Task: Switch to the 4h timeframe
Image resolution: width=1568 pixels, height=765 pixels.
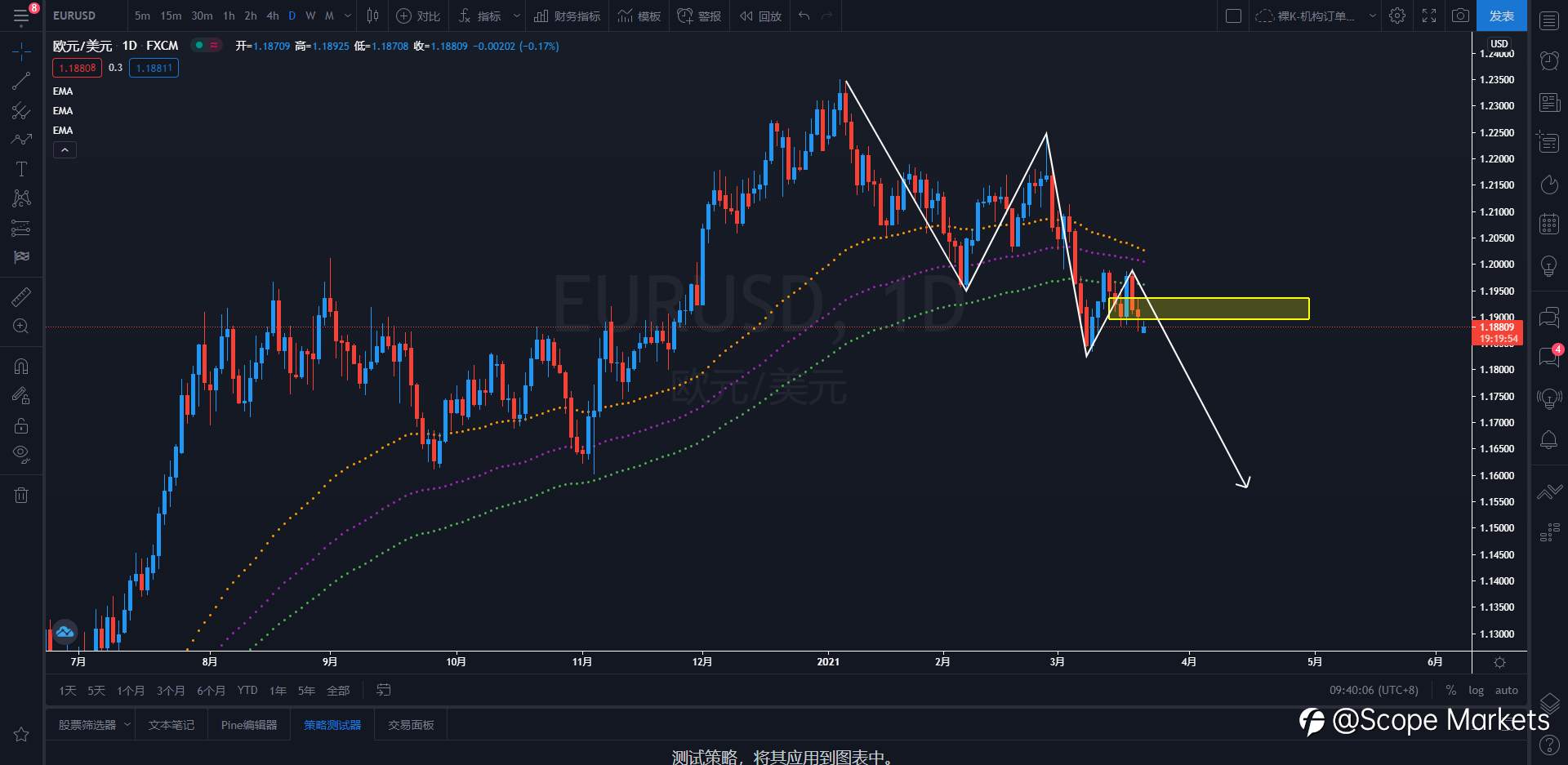Action: pos(273,16)
